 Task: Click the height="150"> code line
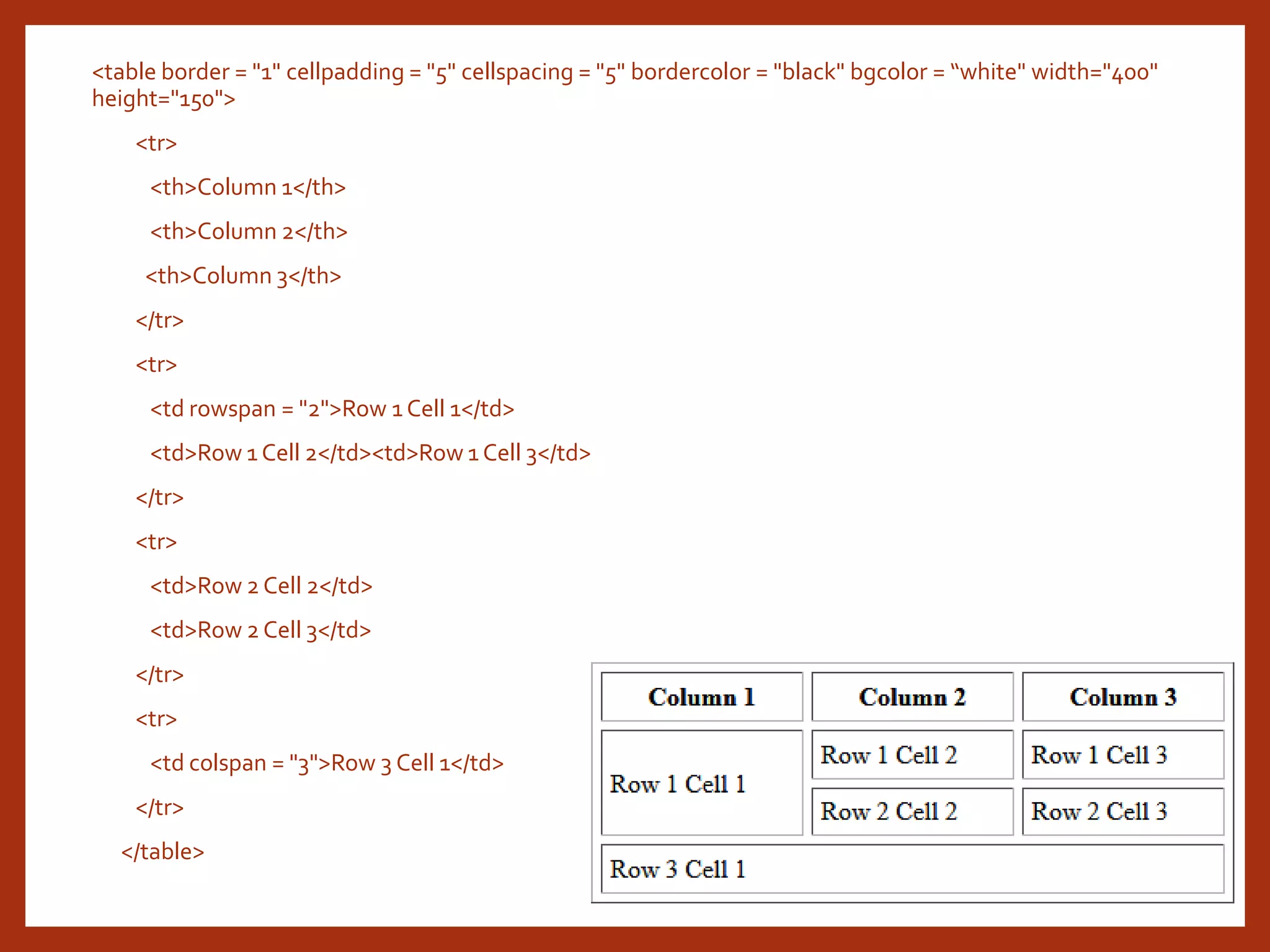point(164,99)
